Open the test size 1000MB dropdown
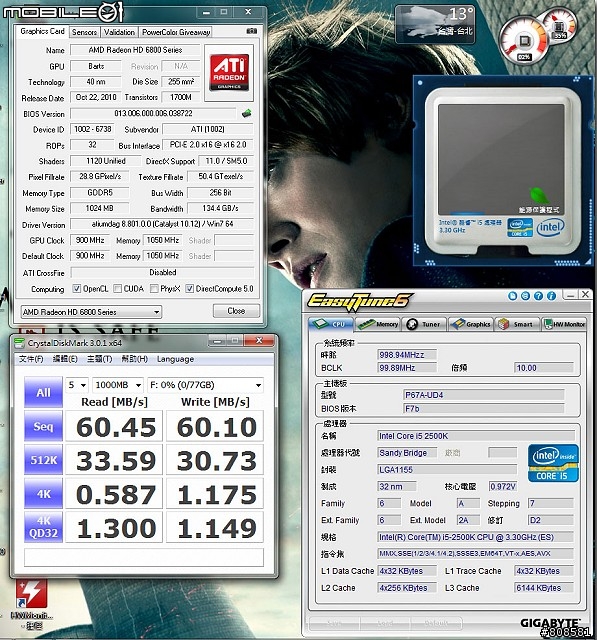 118,385
